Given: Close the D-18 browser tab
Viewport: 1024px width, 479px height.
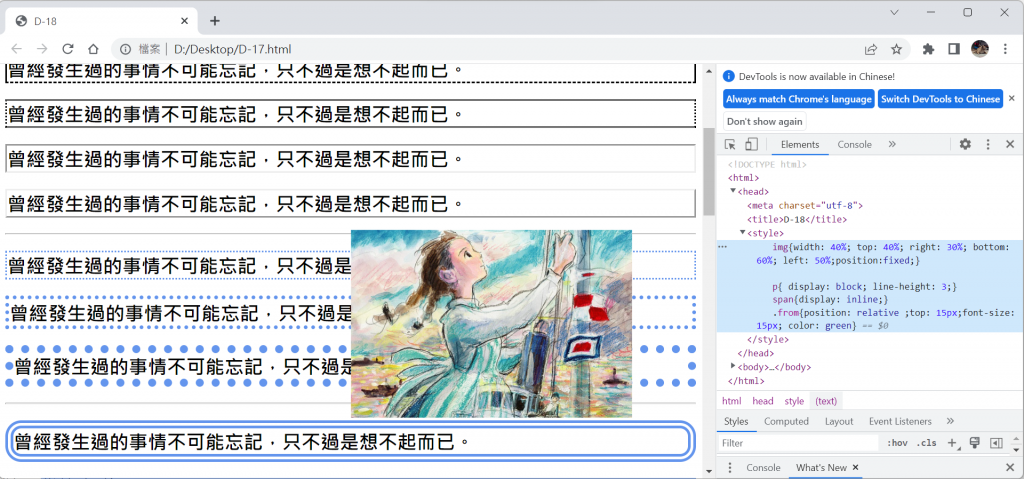Looking at the screenshot, I should [185, 21].
